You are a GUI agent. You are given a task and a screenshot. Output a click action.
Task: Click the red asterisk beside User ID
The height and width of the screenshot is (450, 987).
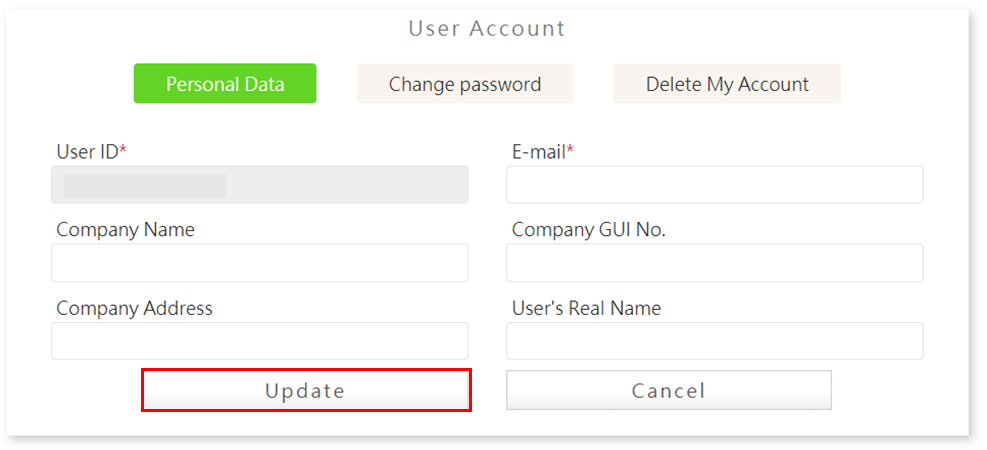(x=123, y=150)
